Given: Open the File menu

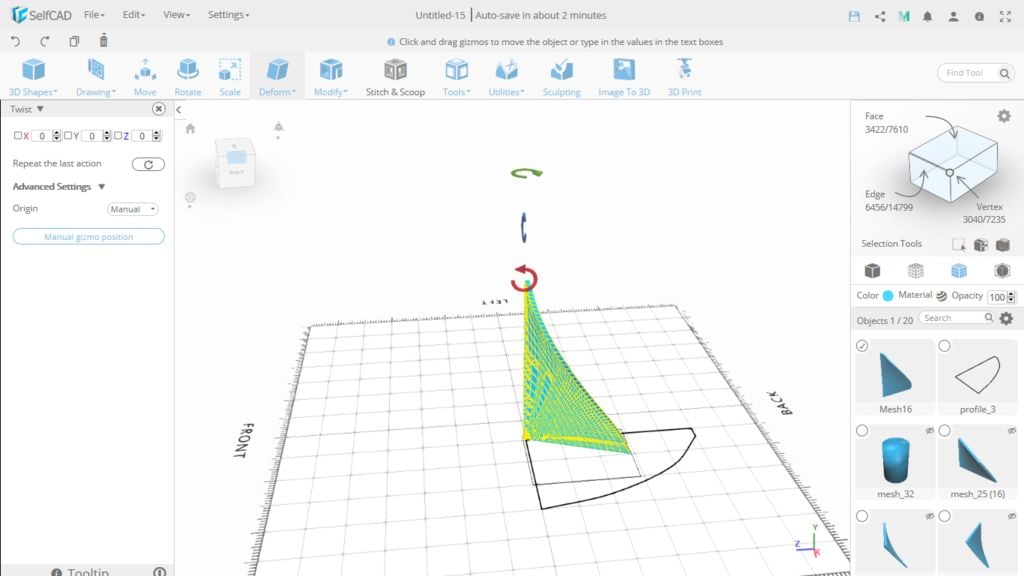Looking at the screenshot, I should click(94, 15).
